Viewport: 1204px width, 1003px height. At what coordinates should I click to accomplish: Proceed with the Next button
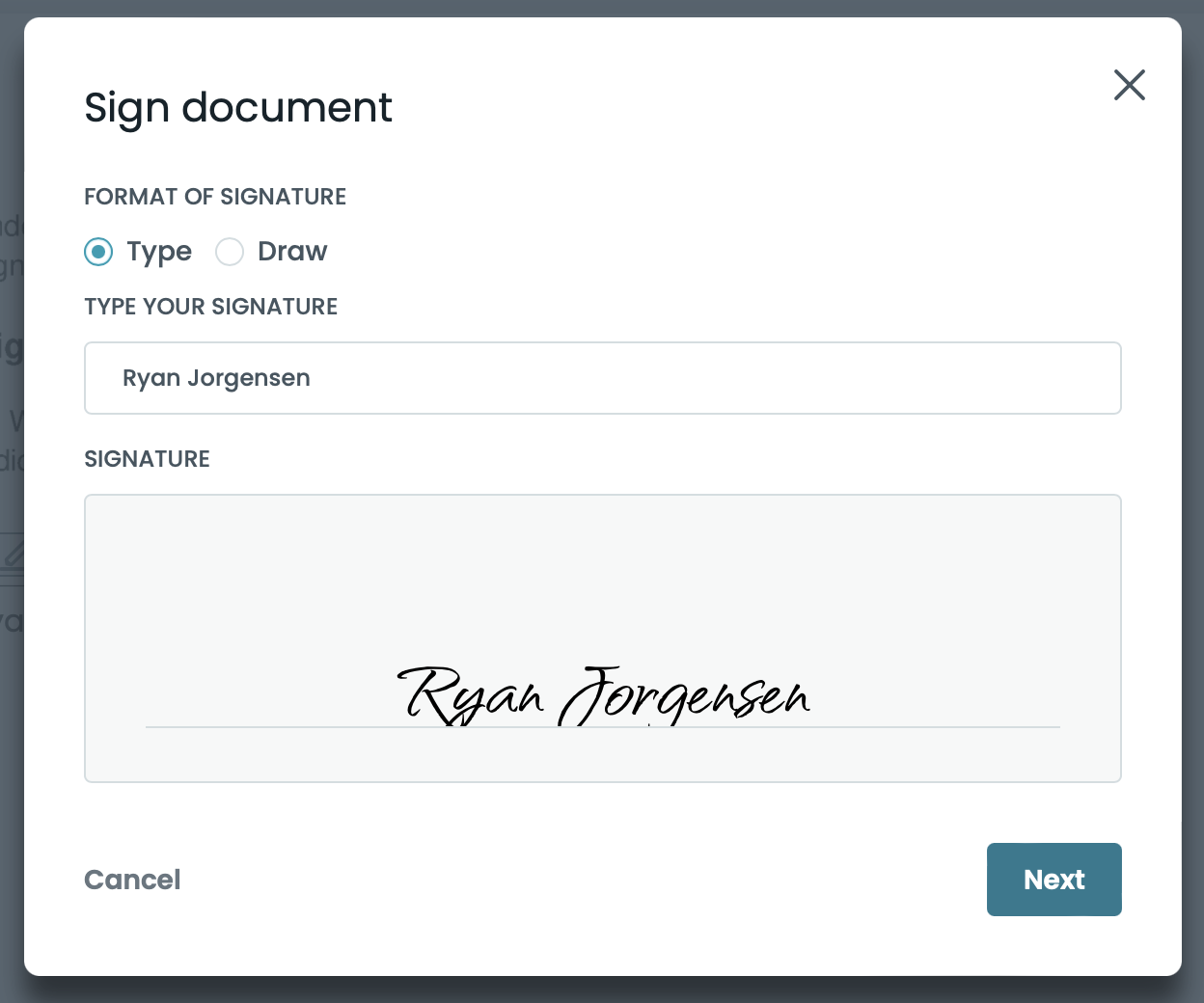click(1053, 880)
